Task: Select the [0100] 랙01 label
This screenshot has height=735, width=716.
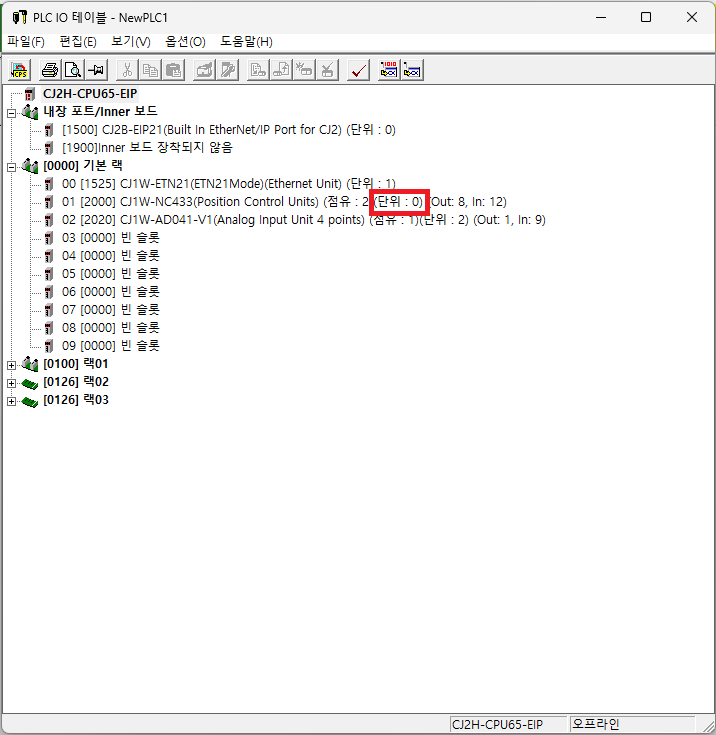Action: [x=76, y=364]
